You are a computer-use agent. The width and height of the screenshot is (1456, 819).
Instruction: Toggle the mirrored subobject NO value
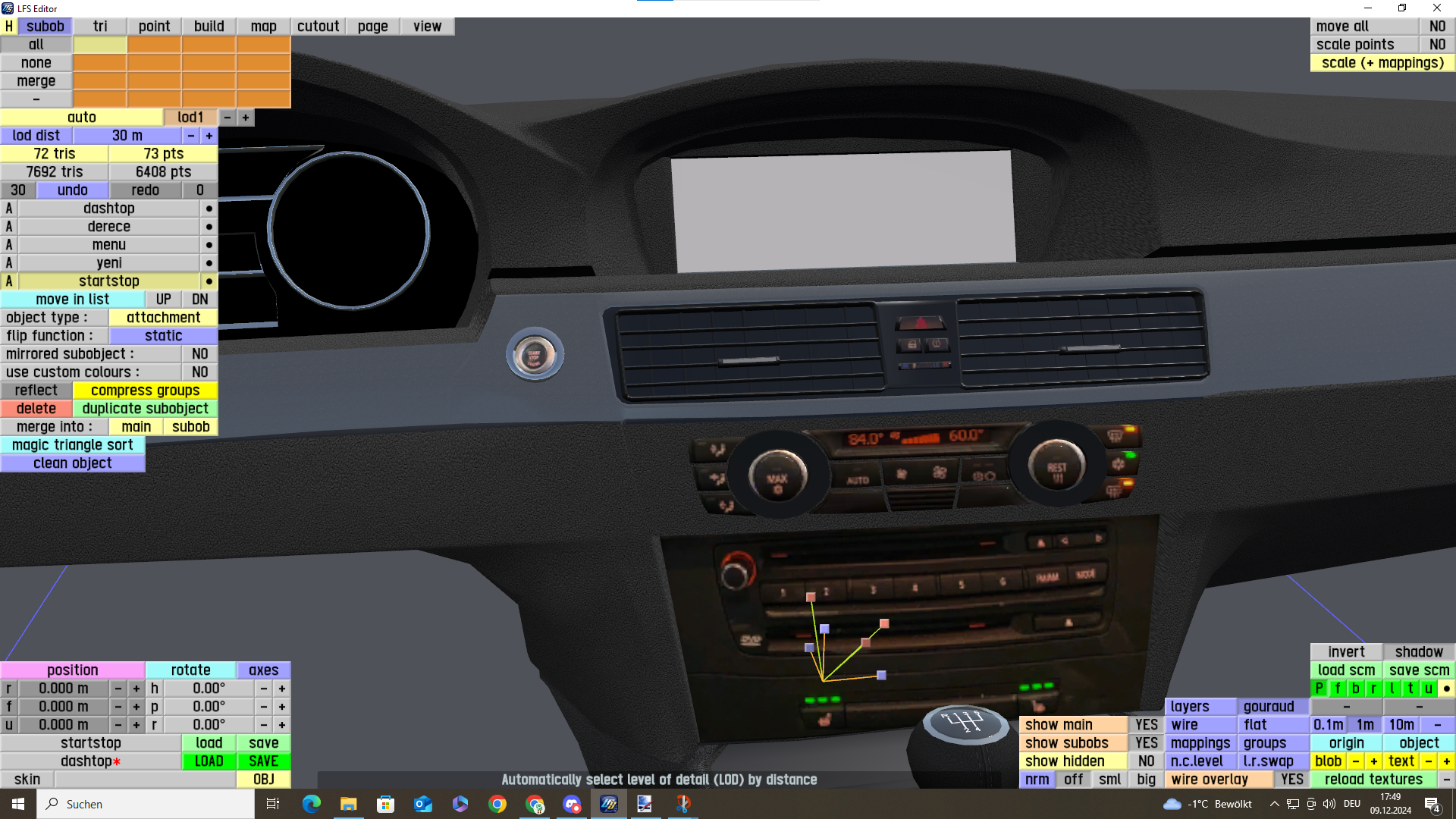[199, 354]
